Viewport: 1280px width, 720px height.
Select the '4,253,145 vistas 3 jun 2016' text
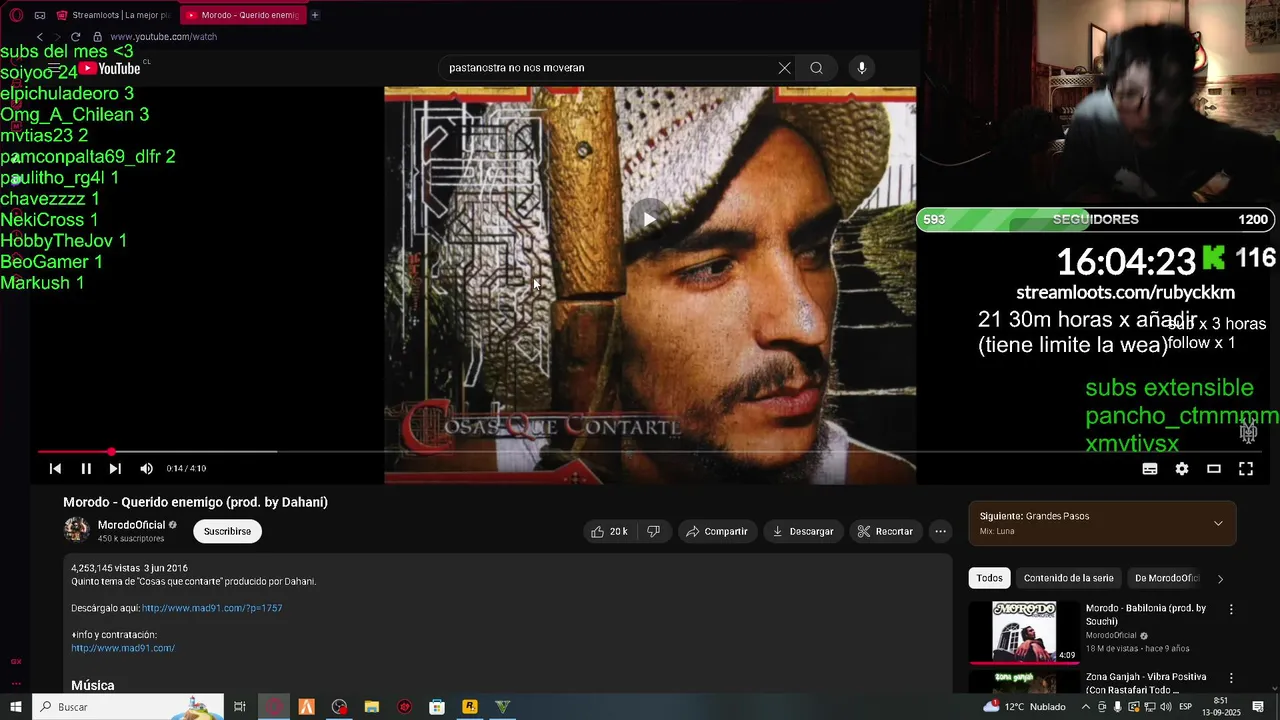[129, 568]
